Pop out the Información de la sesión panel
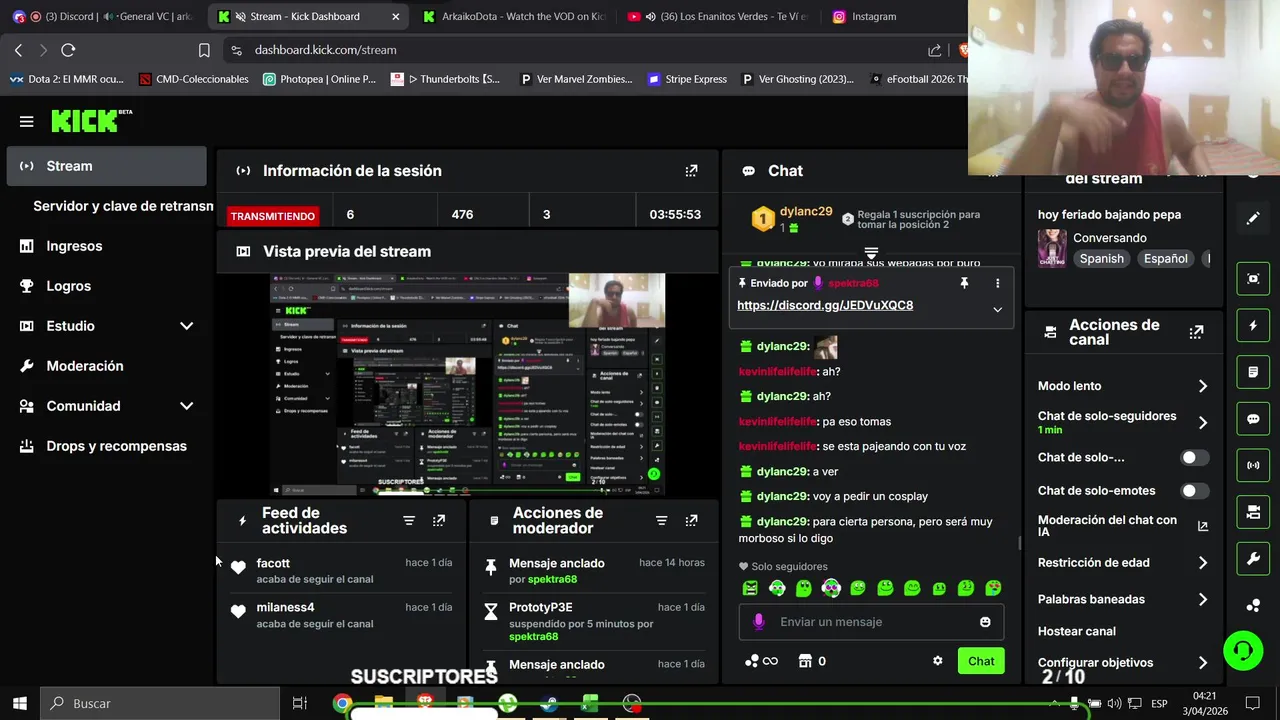This screenshot has height=720, width=1280. (691, 171)
